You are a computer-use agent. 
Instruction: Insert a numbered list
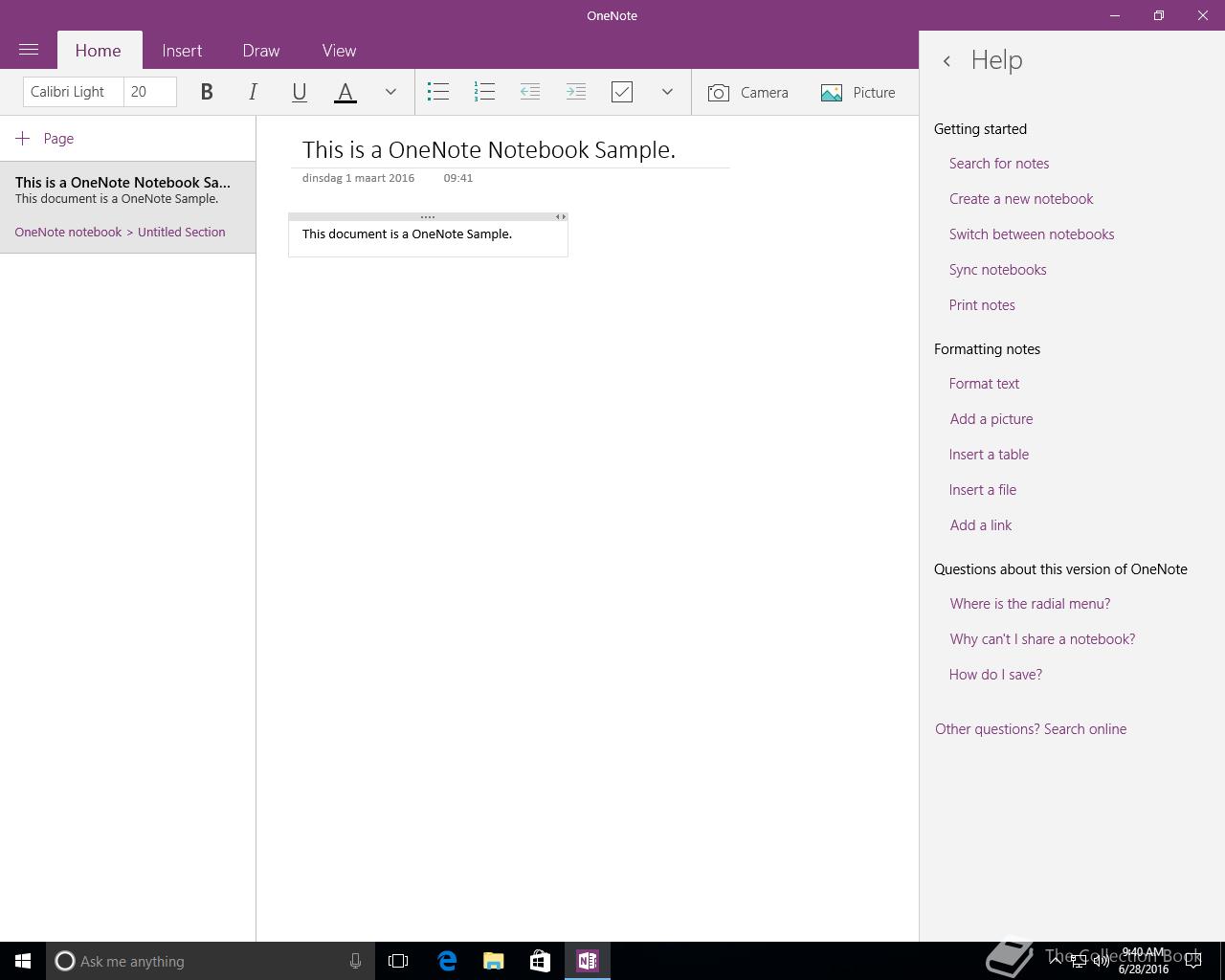pyautogui.click(x=484, y=92)
